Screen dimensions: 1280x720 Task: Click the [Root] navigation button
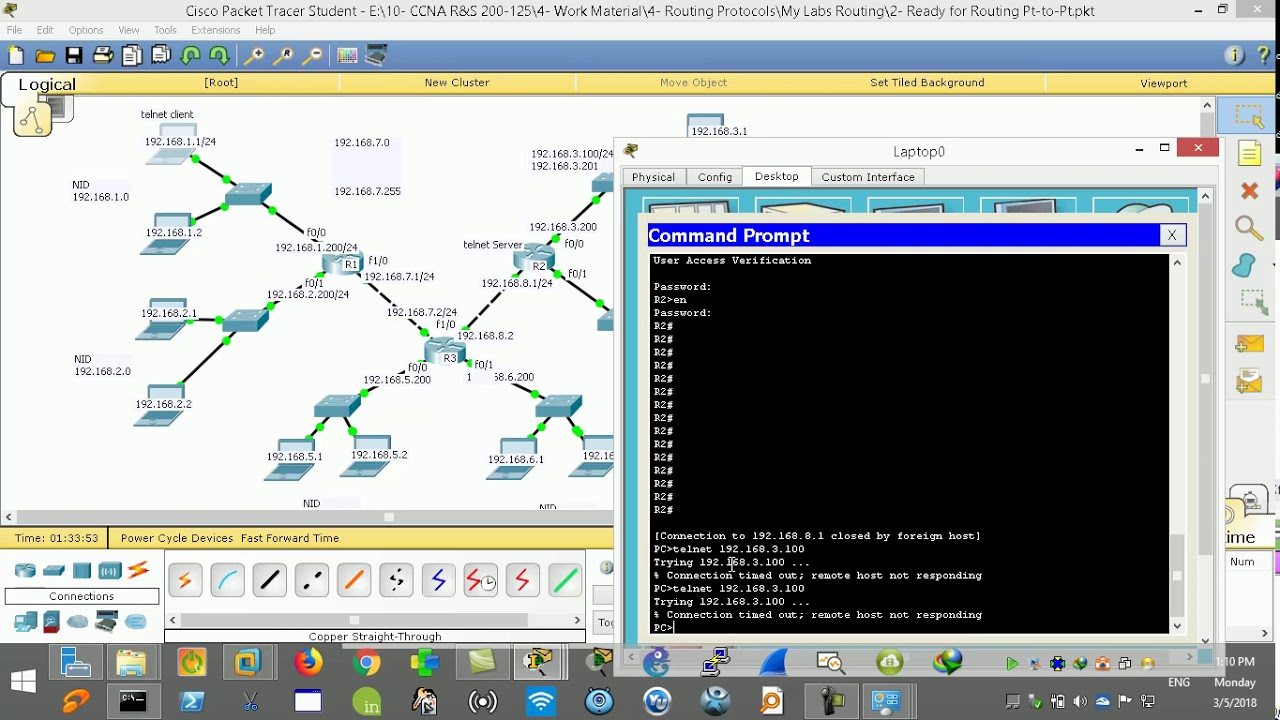[x=221, y=83]
